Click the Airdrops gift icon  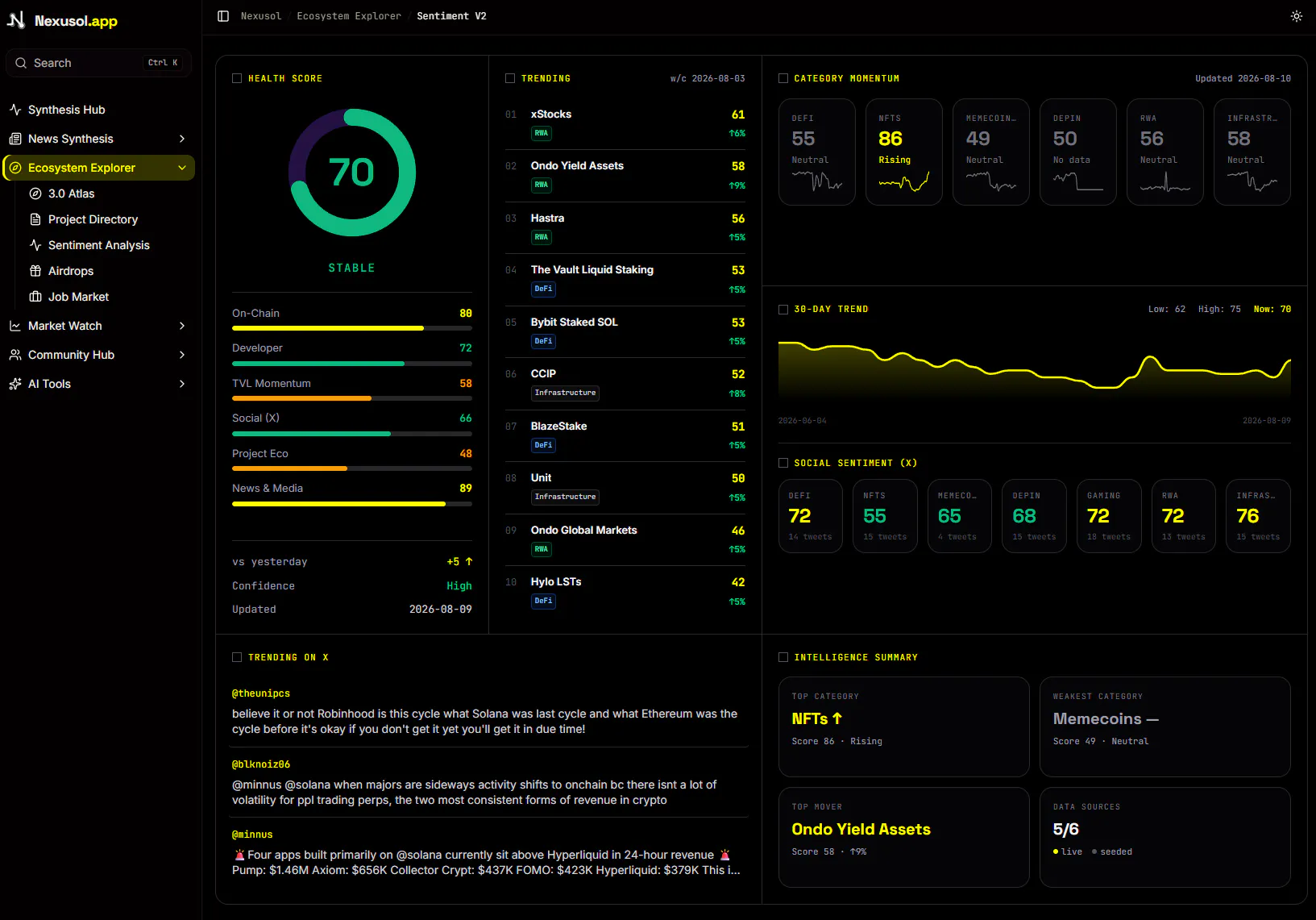tap(35, 271)
